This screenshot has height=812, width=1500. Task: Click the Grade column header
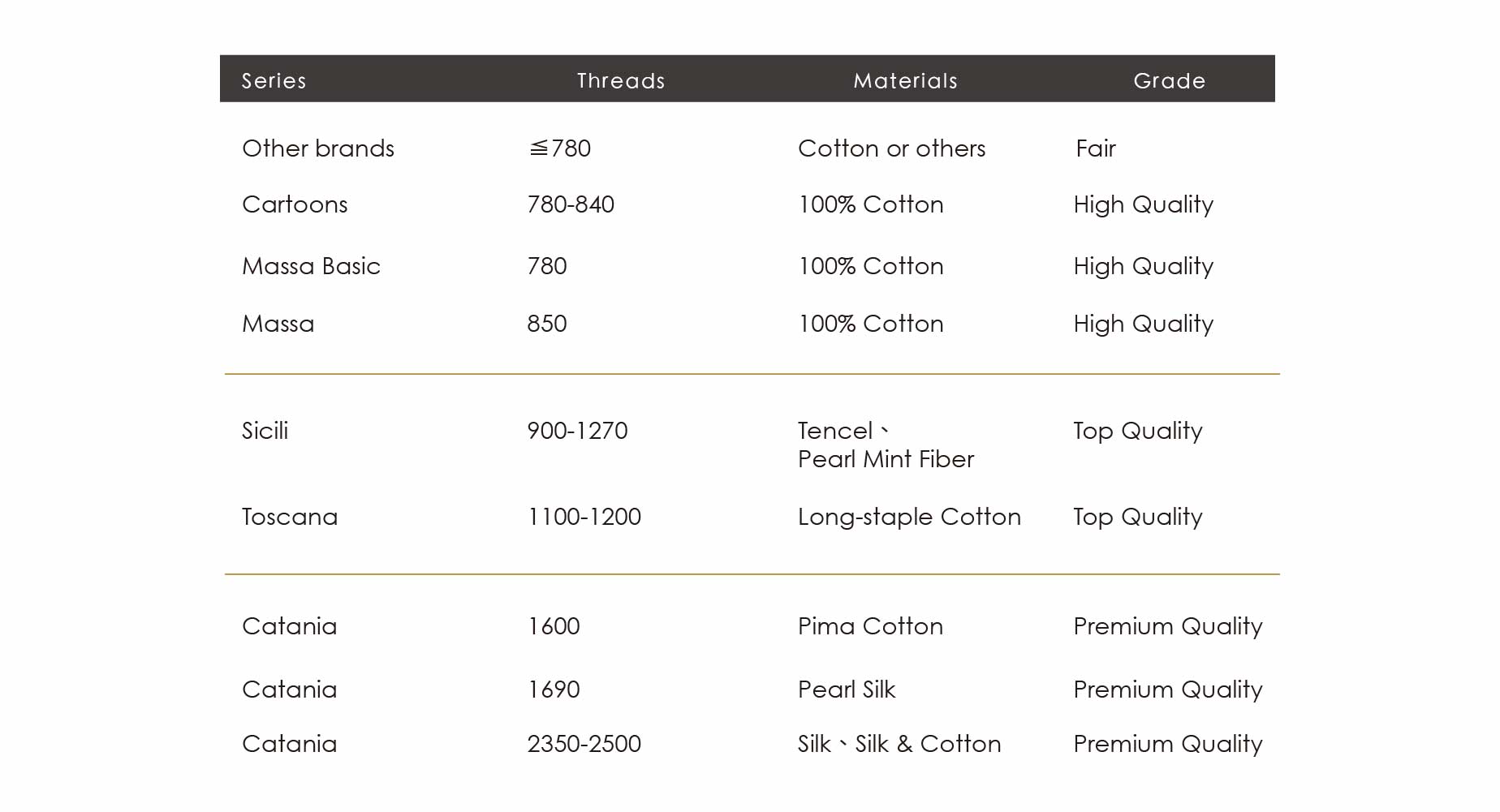tap(1169, 80)
